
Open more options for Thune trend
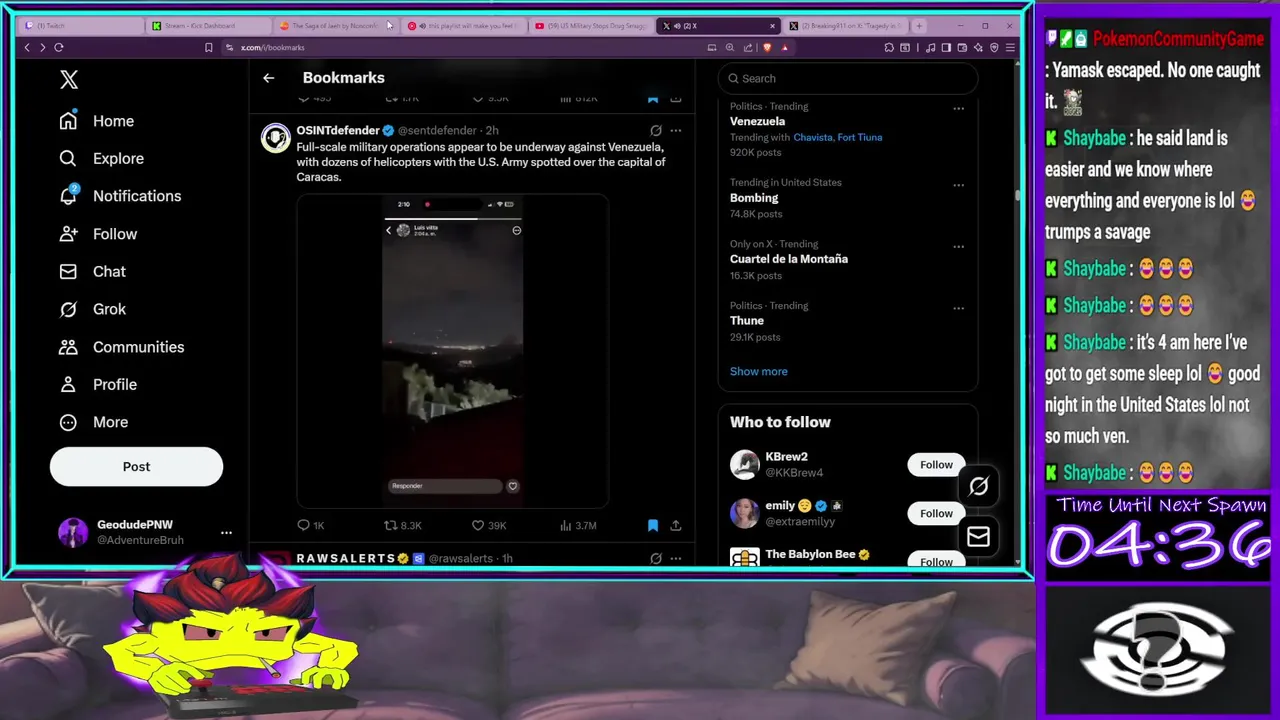(x=958, y=308)
